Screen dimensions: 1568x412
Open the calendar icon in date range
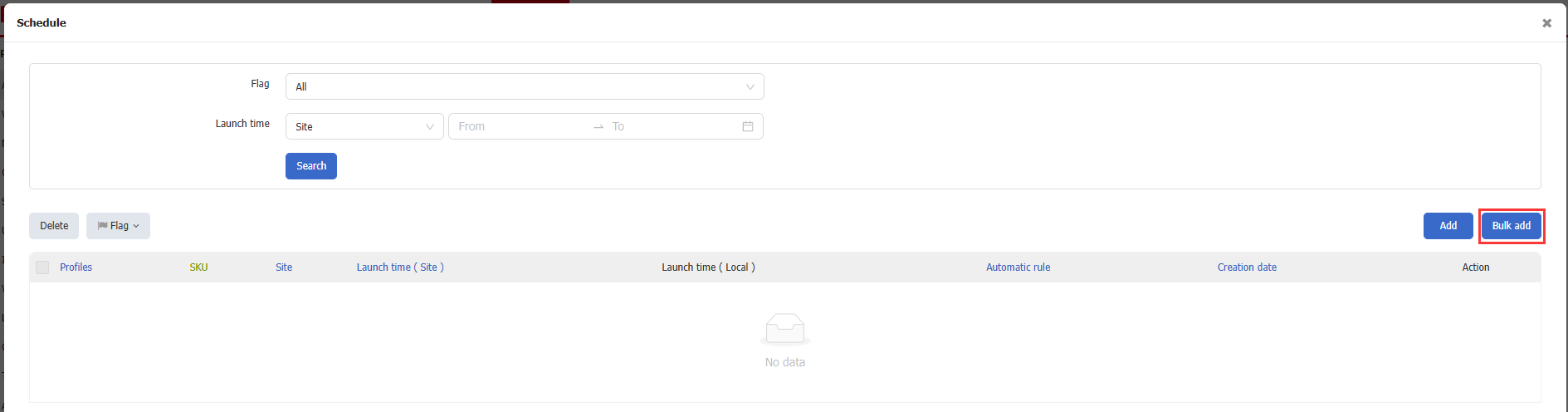[x=748, y=126]
